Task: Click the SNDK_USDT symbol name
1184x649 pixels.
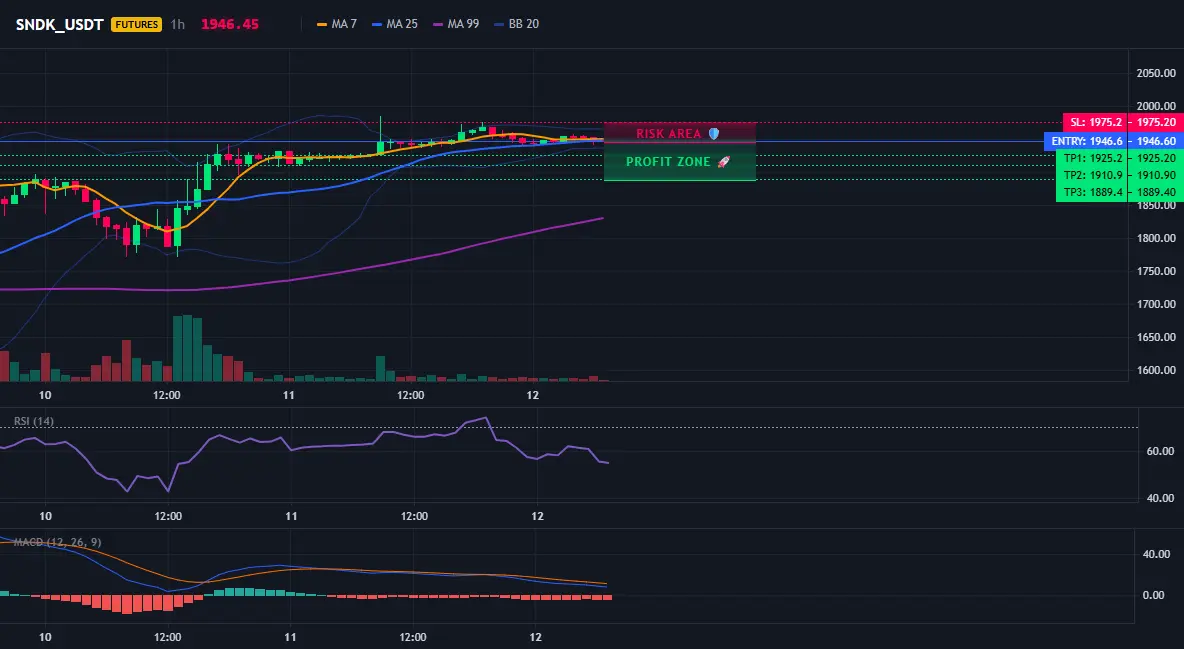Action: point(60,24)
